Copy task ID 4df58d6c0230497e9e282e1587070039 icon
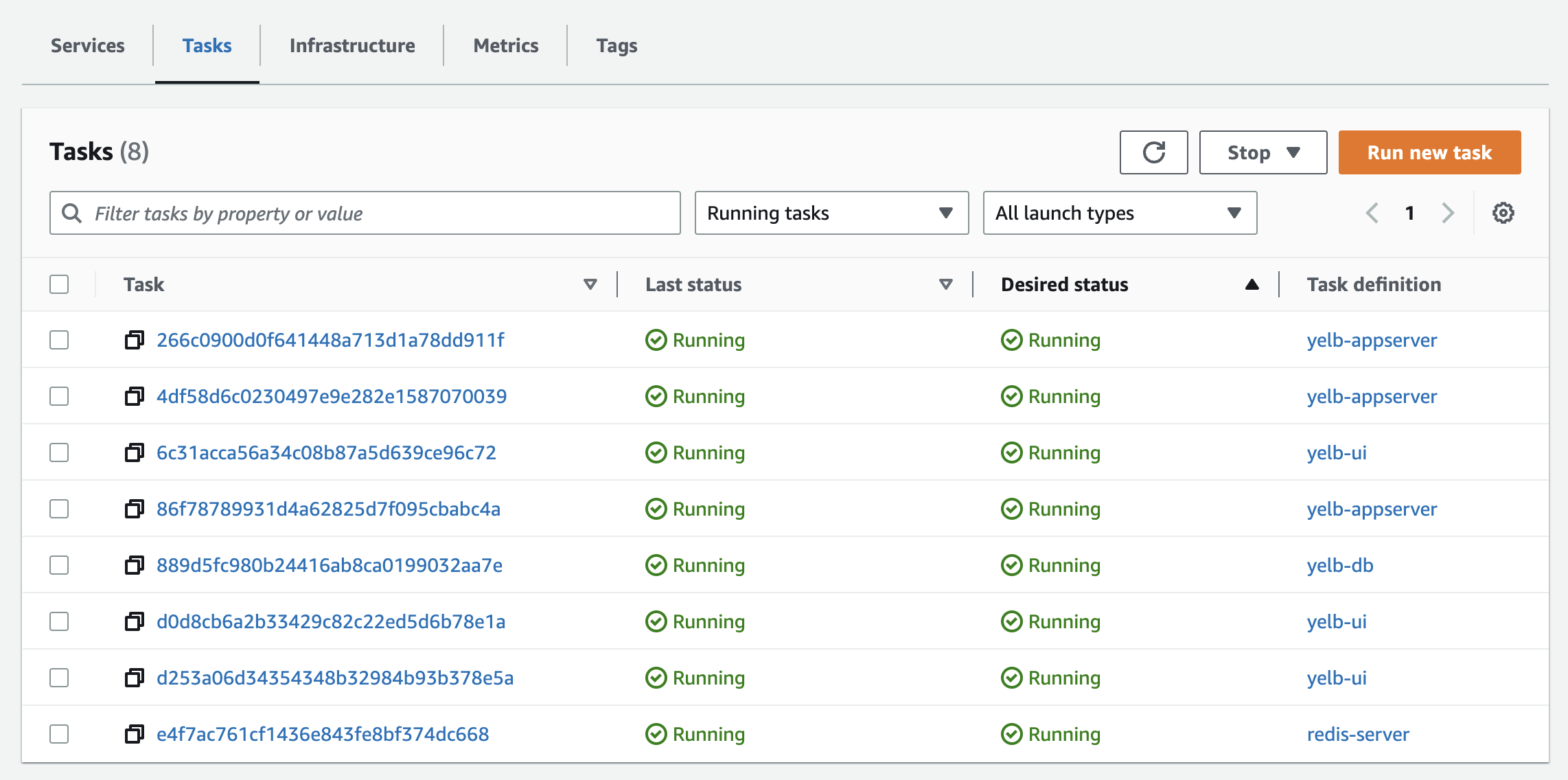This screenshot has width=1568, height=780. coord(135,396)
